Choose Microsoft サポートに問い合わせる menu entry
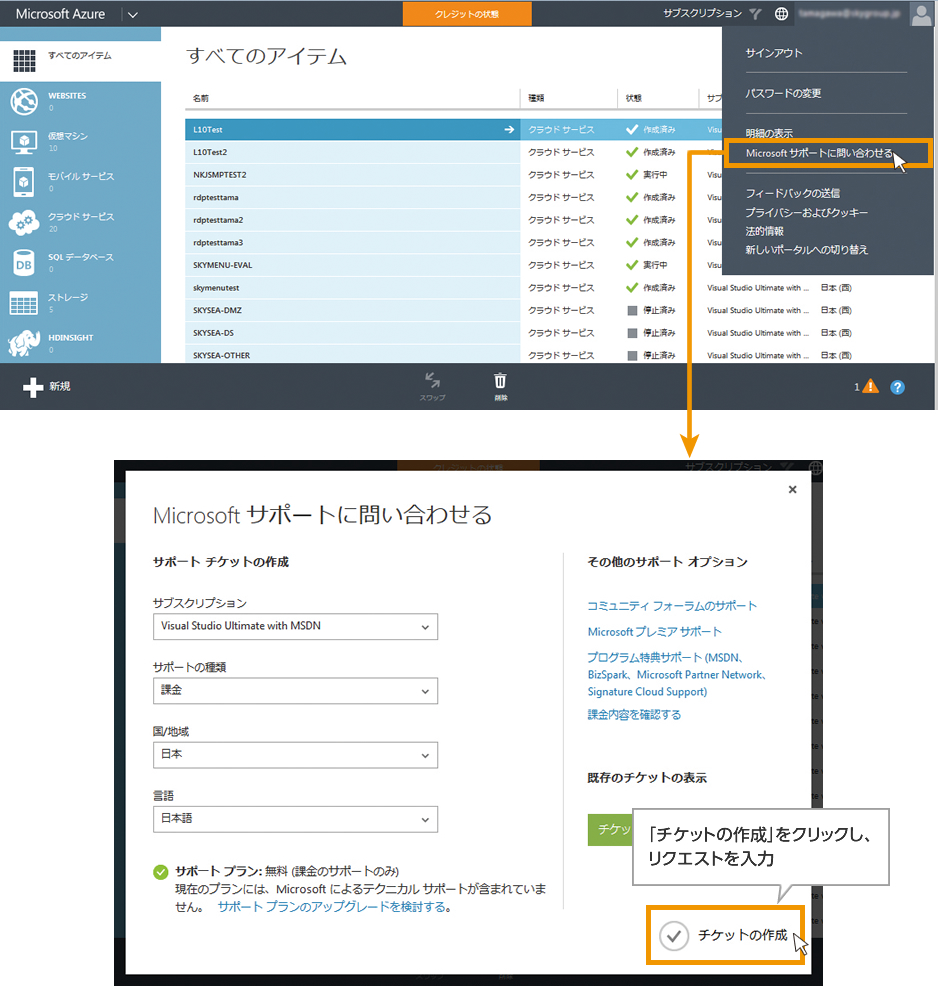939x986 pixels. (x=819, y=153)
